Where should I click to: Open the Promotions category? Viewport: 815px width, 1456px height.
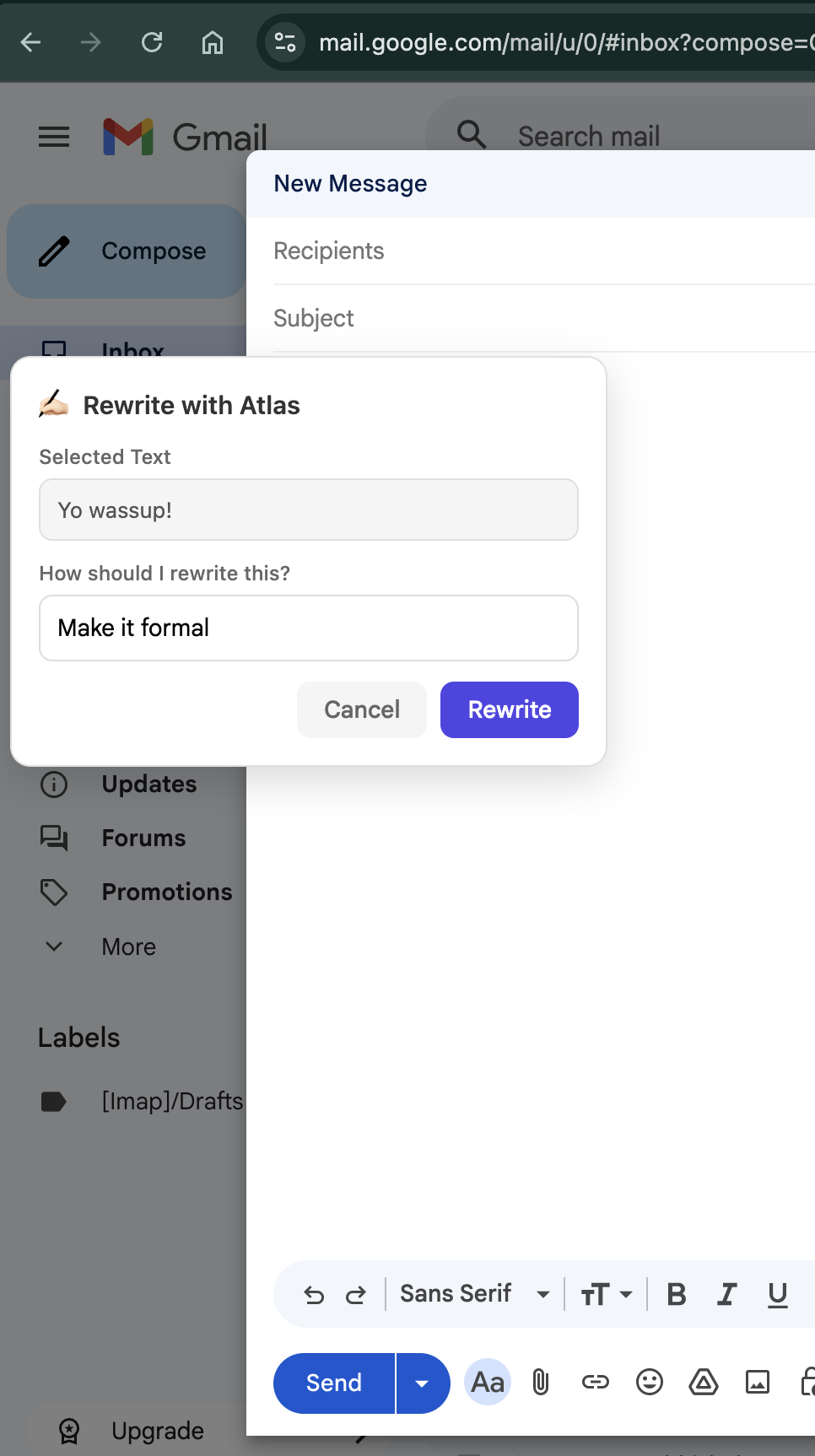tap(166, 892)
